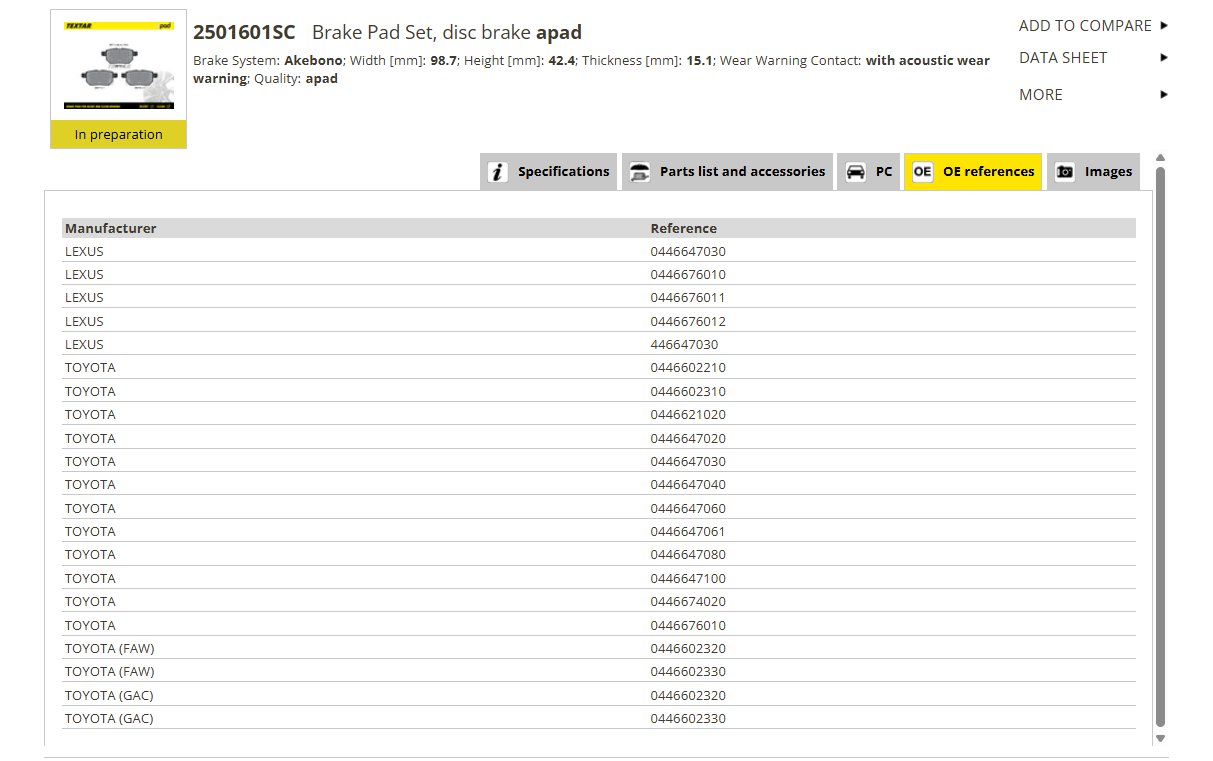Click the In preparation status label
The image size is (1213, 761).
[119, 135]
